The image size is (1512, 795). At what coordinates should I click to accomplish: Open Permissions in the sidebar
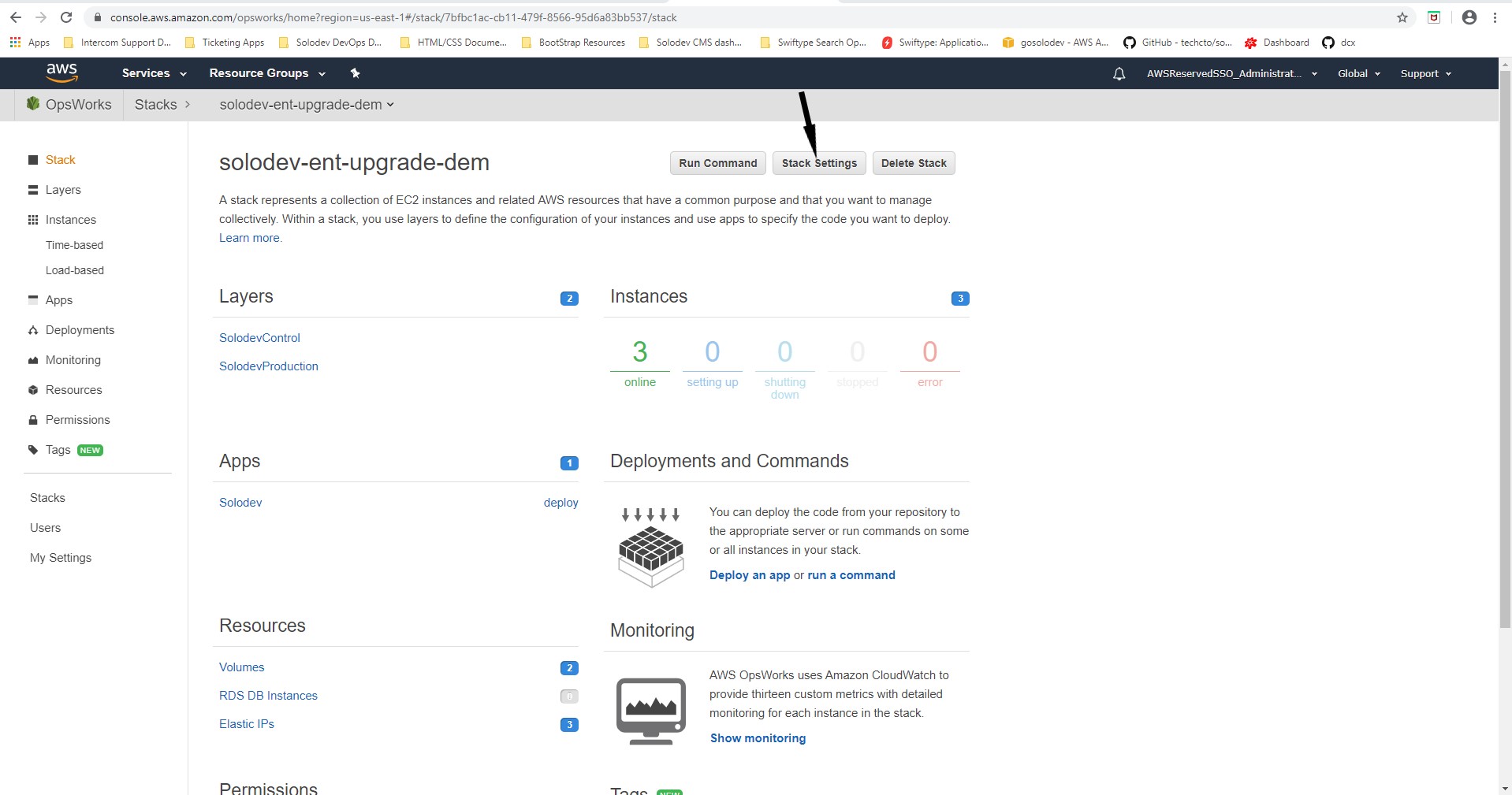(x=77, y=420)
